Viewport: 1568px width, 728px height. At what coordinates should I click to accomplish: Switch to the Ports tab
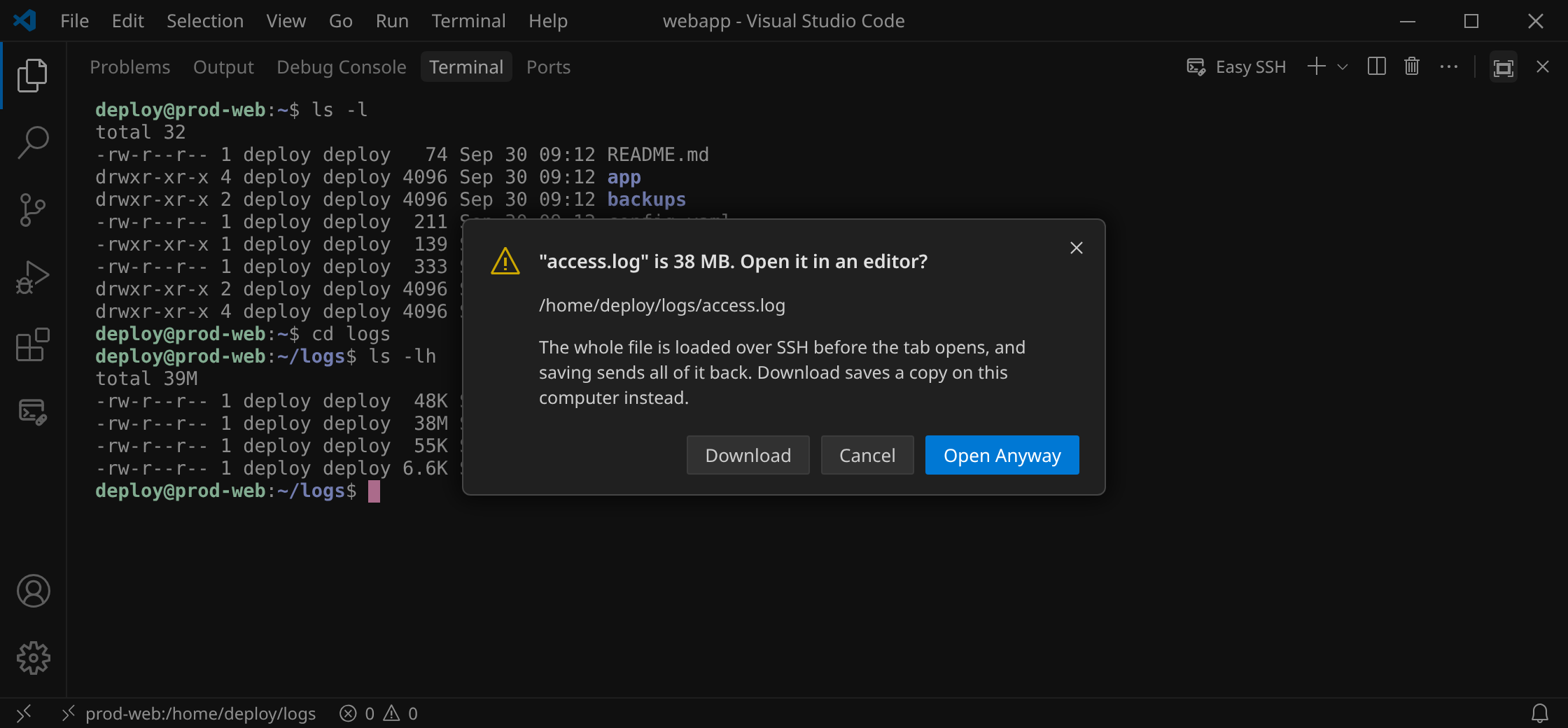(x=548, y=67)
